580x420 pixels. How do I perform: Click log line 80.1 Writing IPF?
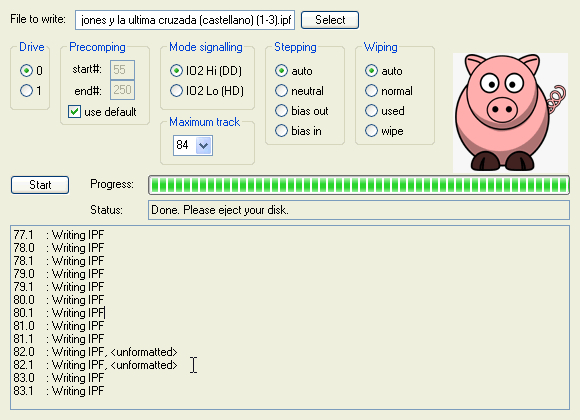coord(59,313)
